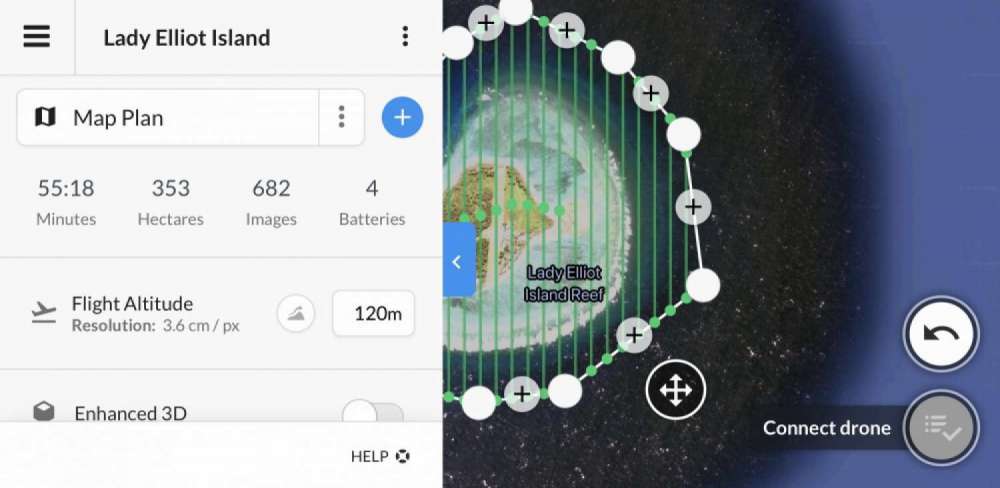The height and width of the screenshot is (488, 1000).
Task: Enable the Enhanced 3D switch
Action: [x=373, y=413]
